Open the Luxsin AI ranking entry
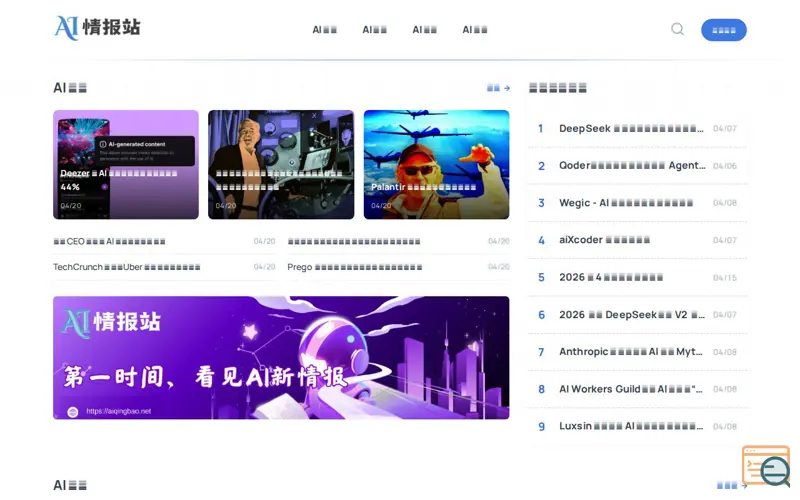 point(638,427)
